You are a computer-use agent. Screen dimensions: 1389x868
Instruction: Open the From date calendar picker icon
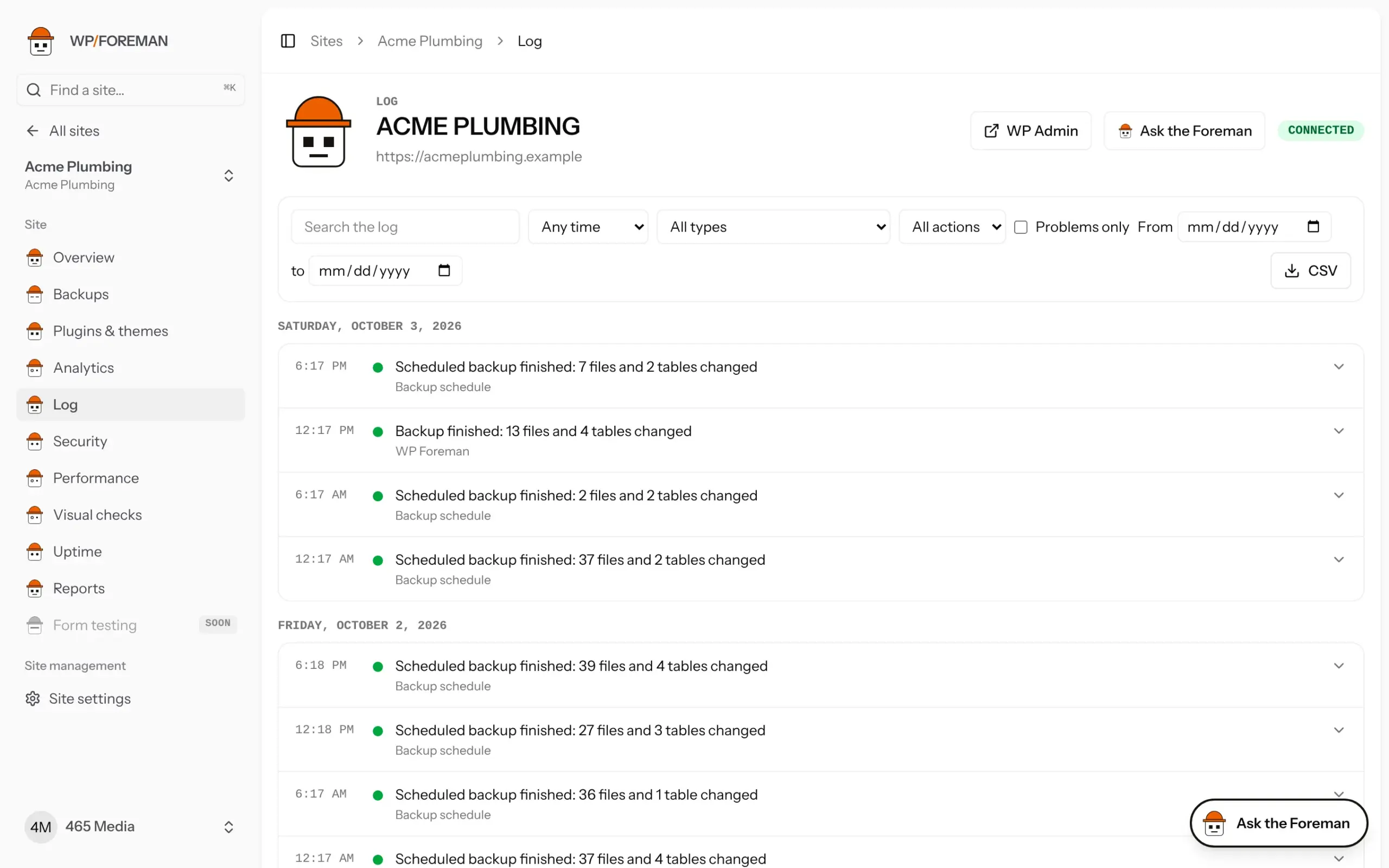point(1313,226)
